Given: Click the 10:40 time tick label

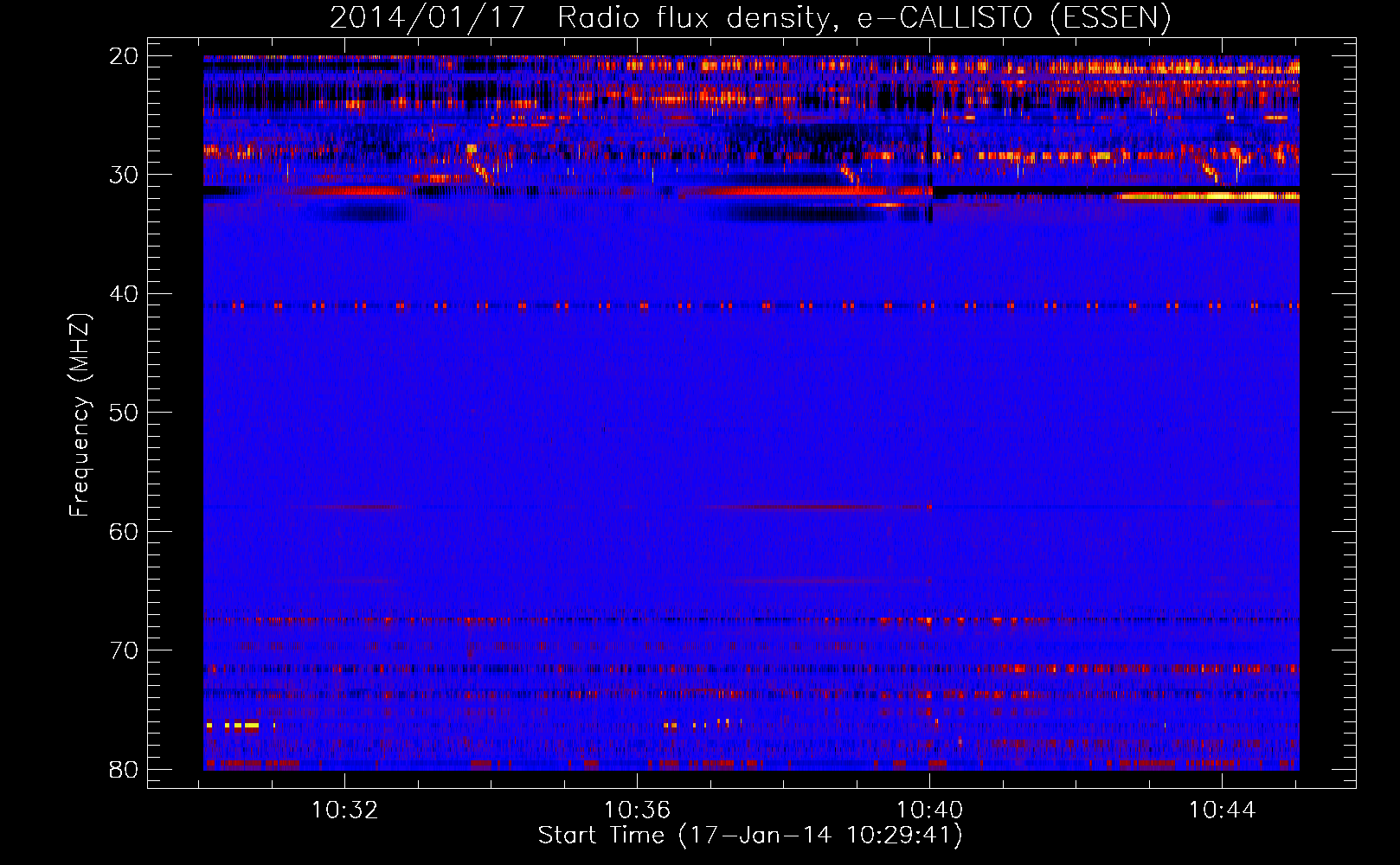Looking at the screenshot, I should tap(930, 811).
